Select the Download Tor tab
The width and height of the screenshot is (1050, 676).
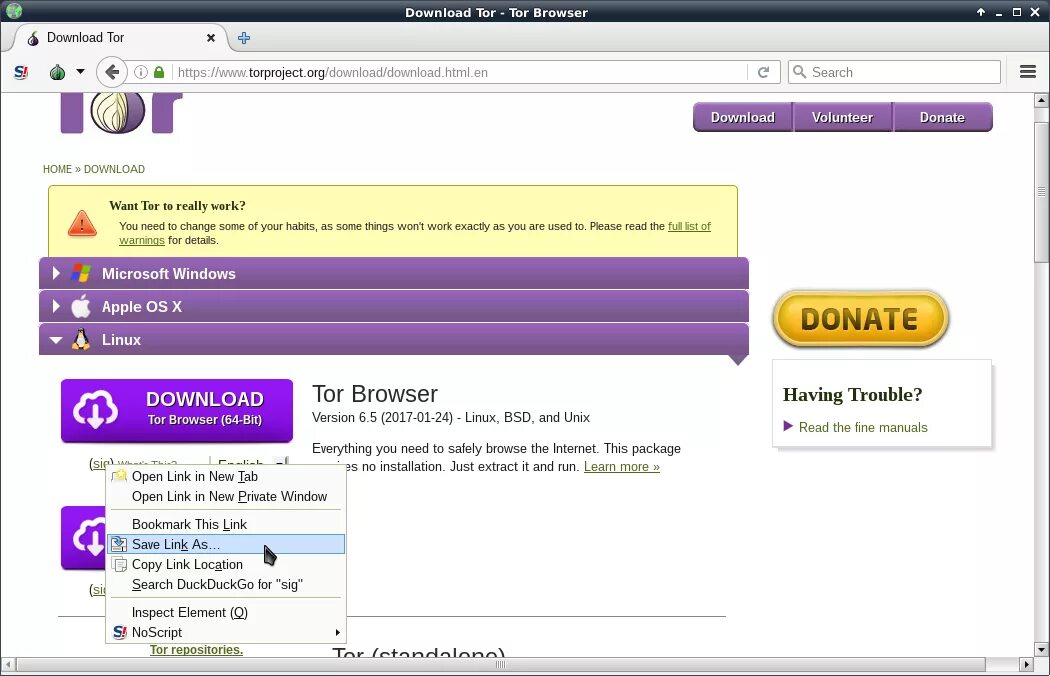[119, 38]
